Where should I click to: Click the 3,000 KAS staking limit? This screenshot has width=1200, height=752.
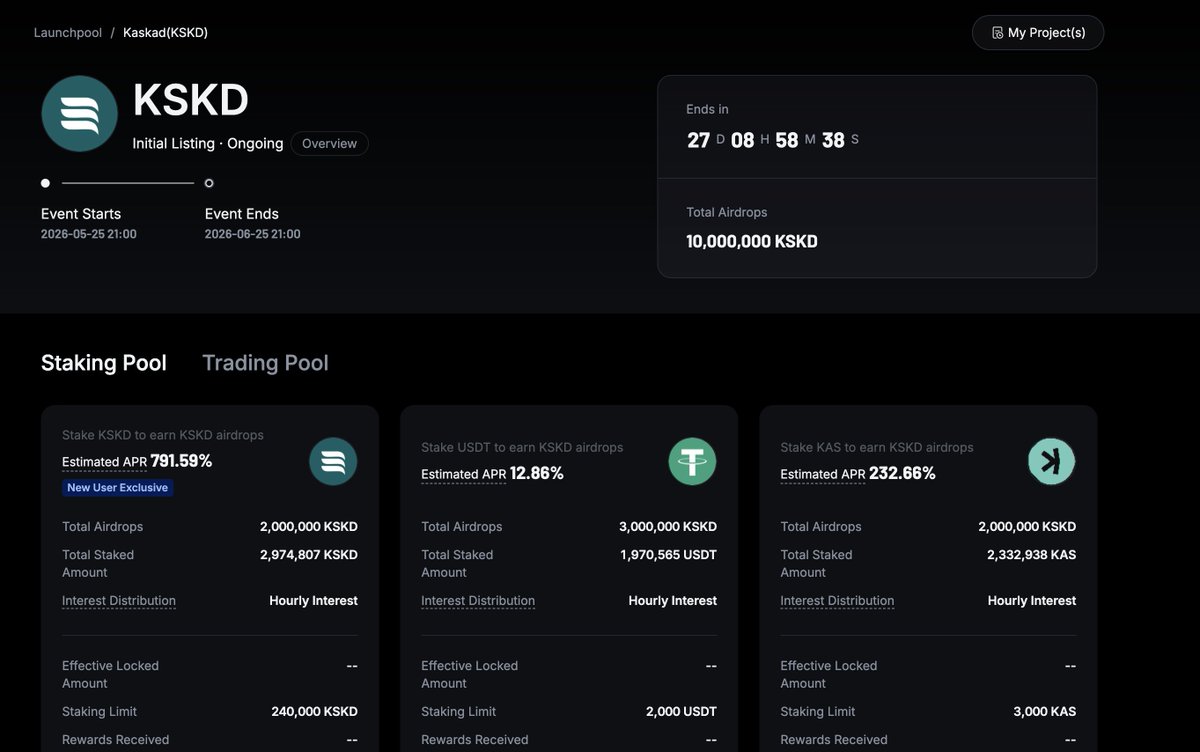coord(1043,712)
